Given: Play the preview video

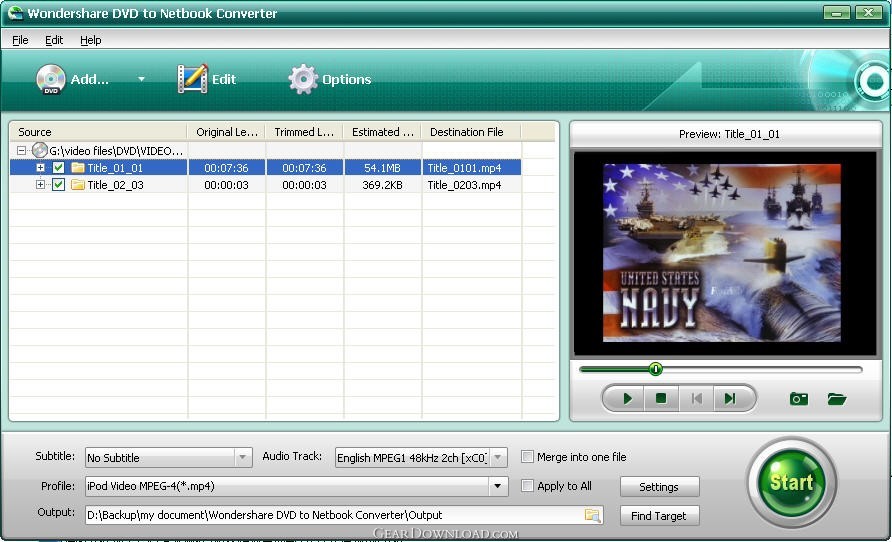Looking at the screenshot, I should 627,398.
